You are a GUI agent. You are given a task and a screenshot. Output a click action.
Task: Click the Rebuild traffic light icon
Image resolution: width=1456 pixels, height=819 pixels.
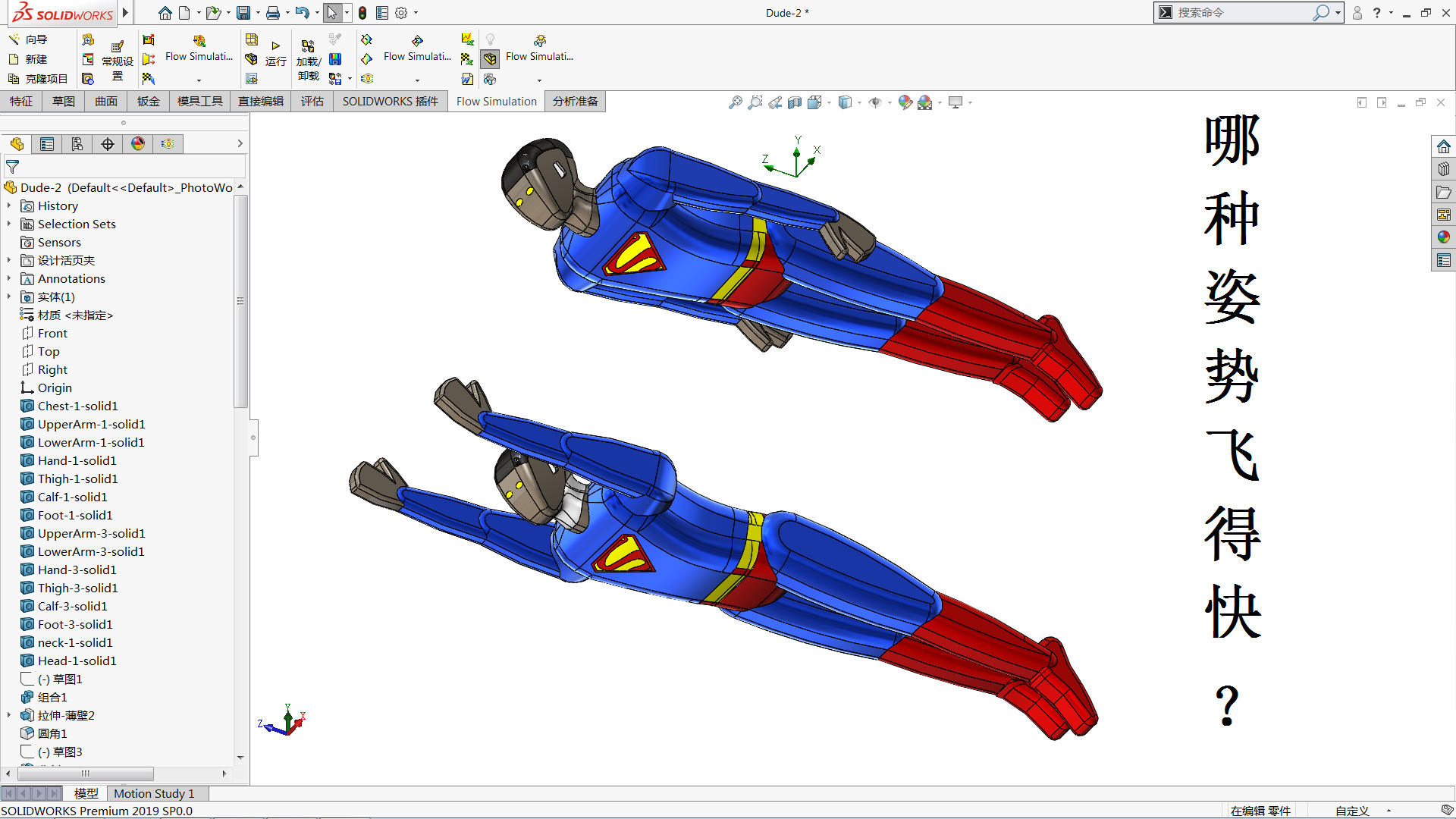362,13
